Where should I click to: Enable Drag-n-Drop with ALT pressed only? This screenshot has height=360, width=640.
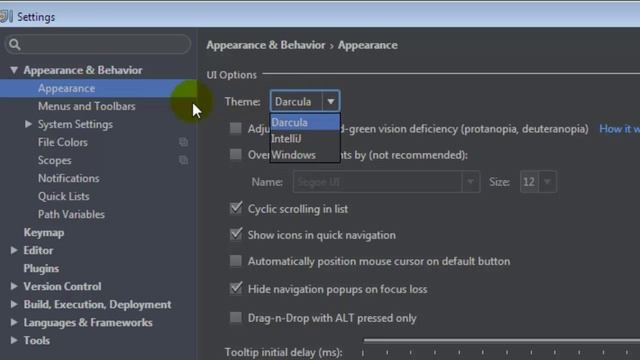click(236, 318)
